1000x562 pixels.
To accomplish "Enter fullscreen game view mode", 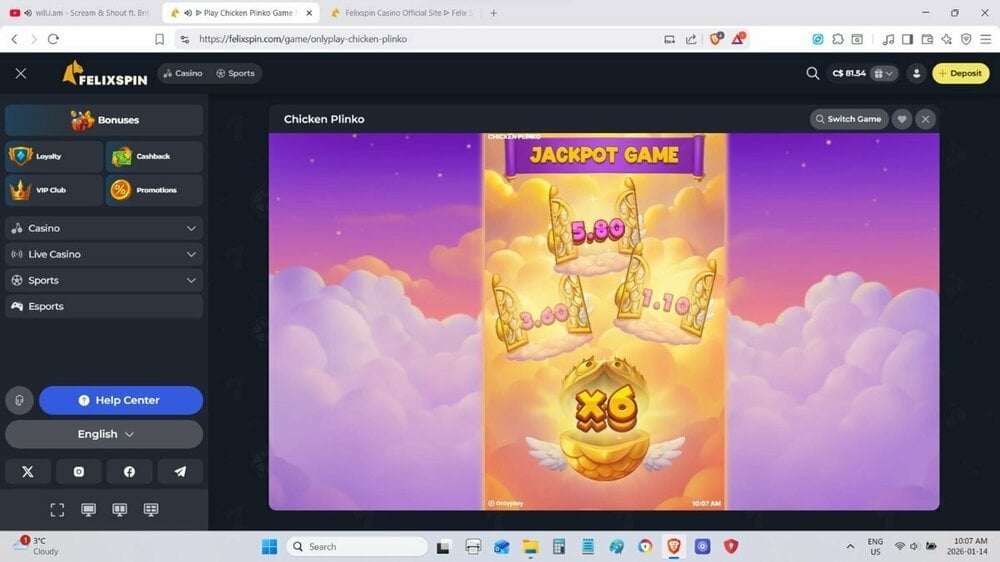I will 57,510.
